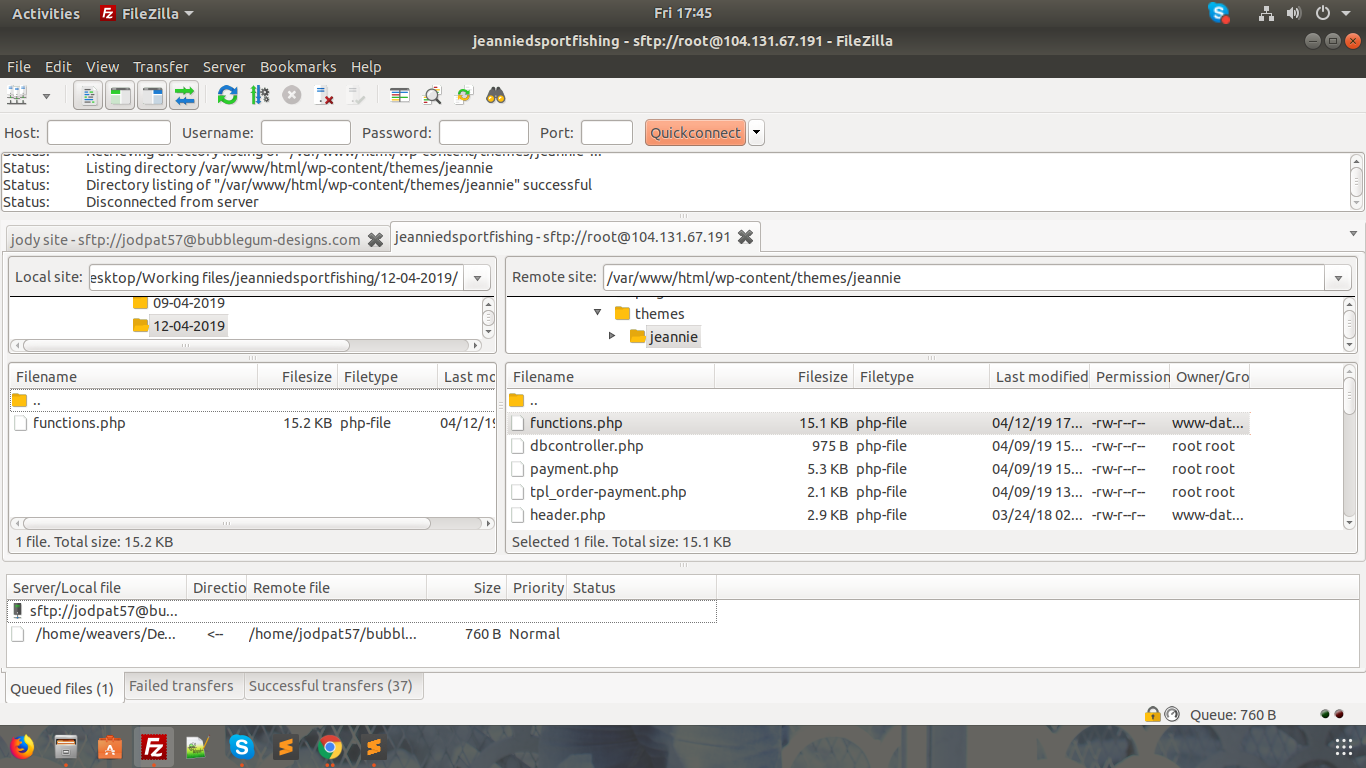Toggle the remote directory tree display

coord(152,96)
